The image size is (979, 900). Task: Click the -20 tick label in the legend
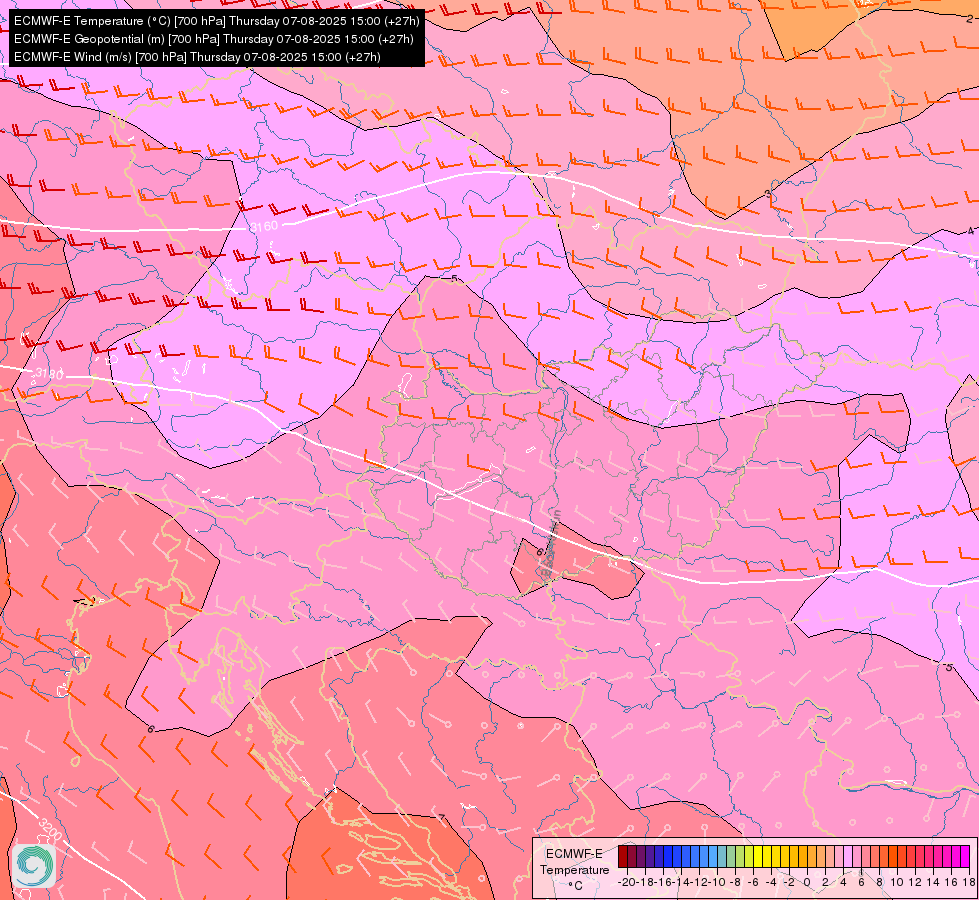[x=627, y=882]
